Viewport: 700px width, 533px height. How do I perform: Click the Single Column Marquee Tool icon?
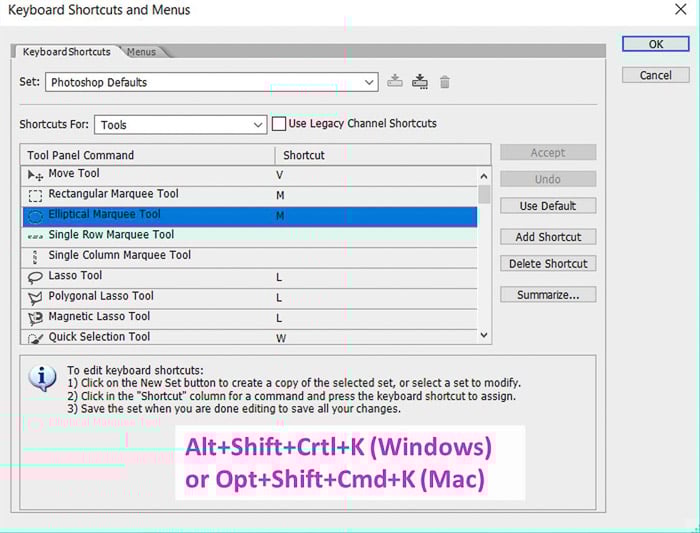click(35, 257)
